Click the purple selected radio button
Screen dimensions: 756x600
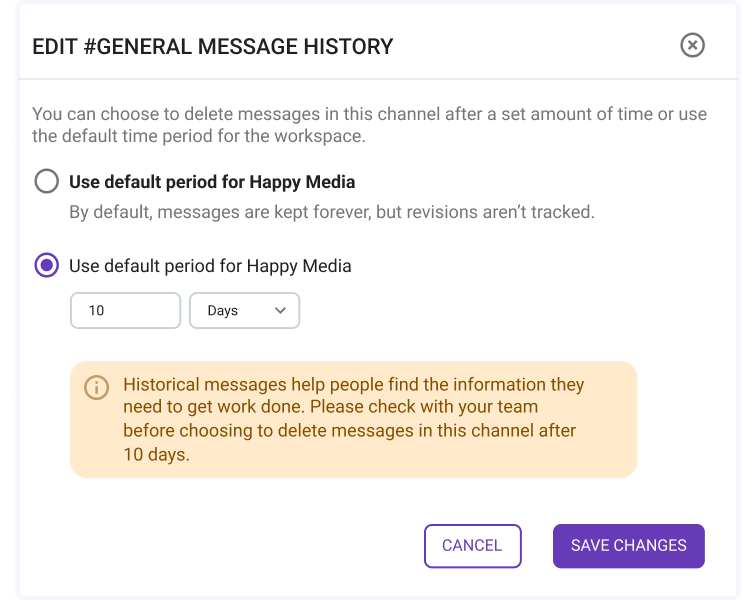(x=47, y=265)
